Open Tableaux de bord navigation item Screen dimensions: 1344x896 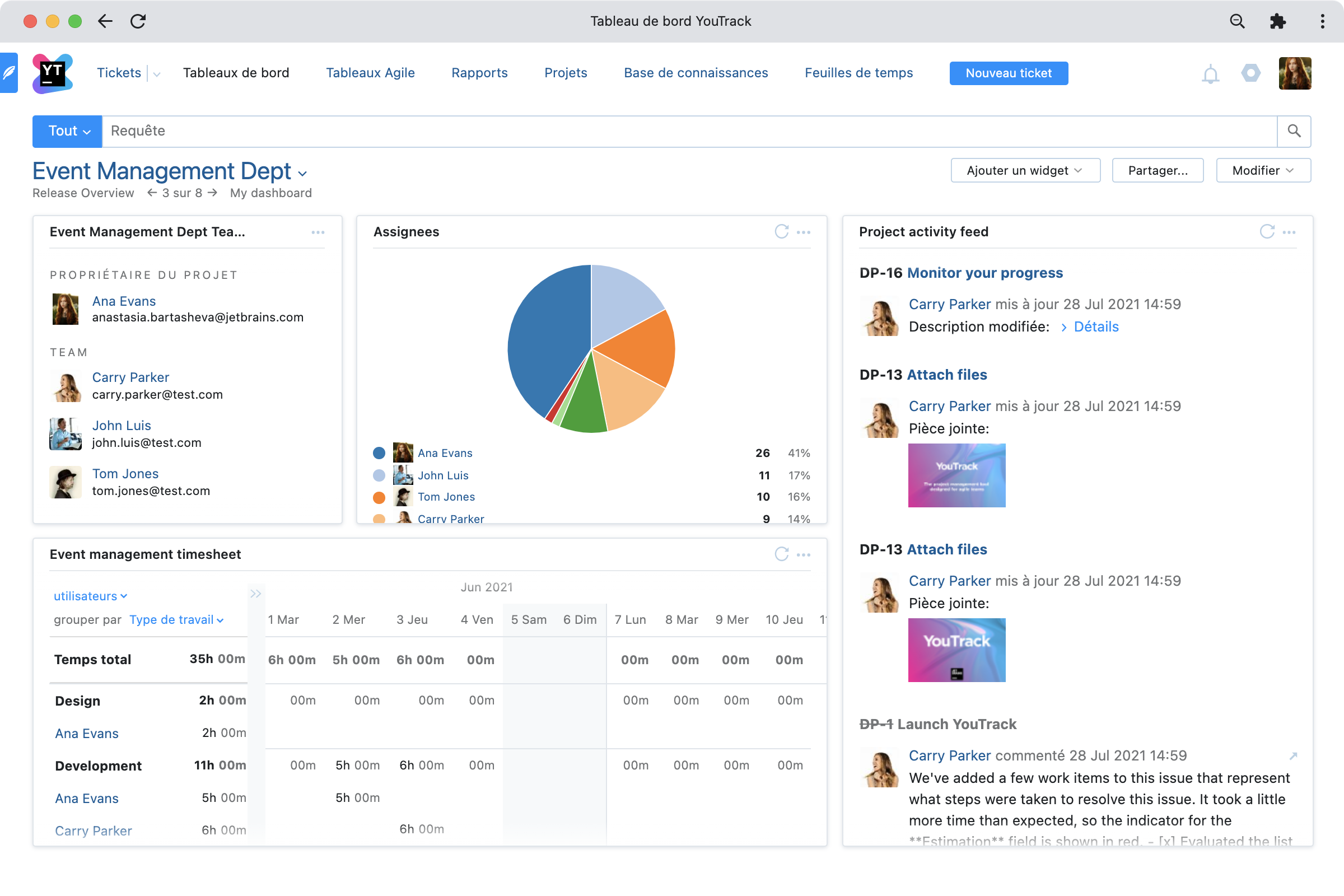coord(236,73)
